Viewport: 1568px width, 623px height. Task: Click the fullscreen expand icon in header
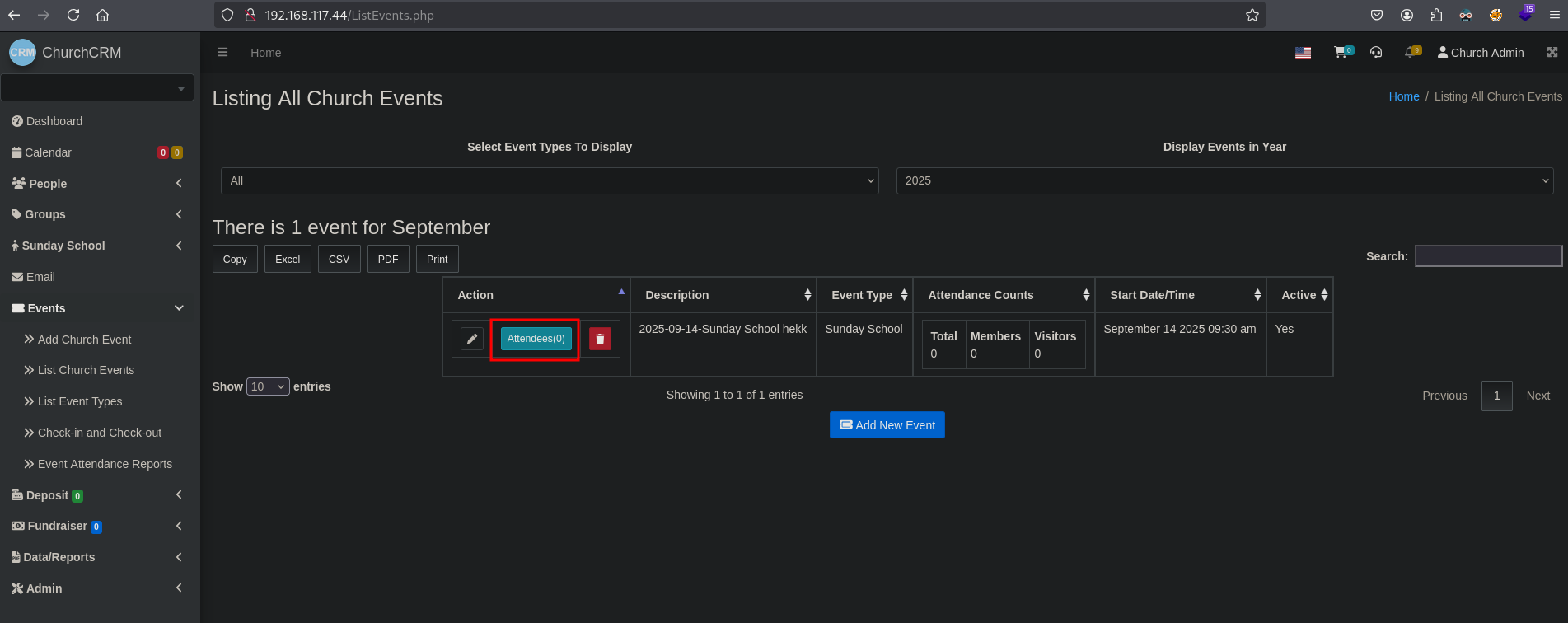click(x=1552, y=53)
